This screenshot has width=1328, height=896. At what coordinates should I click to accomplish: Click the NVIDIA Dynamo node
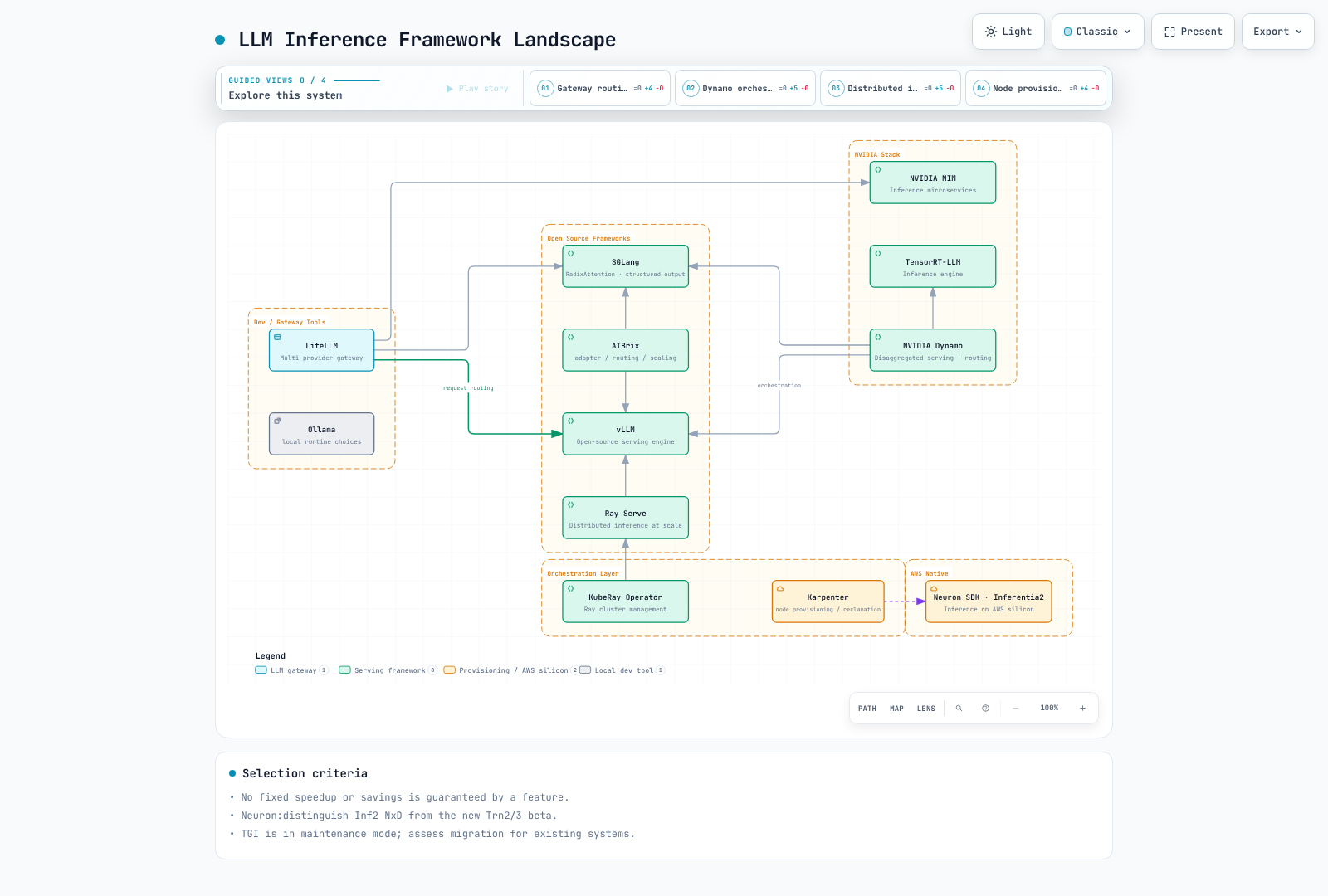[933, 350]
